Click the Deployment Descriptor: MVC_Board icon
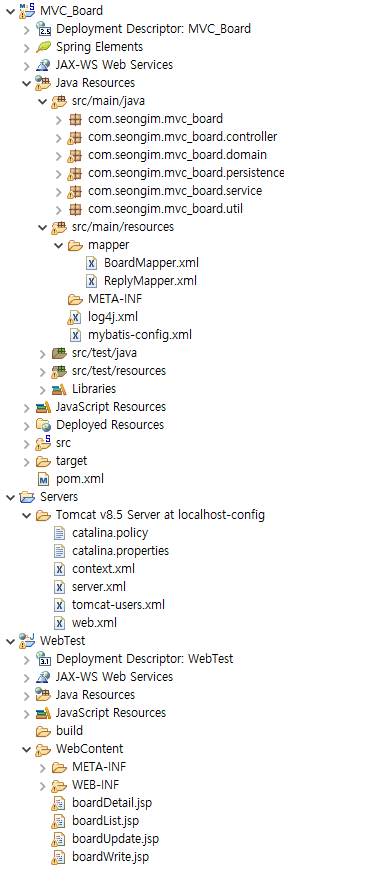The image size is (375, 872). point(43,28)
